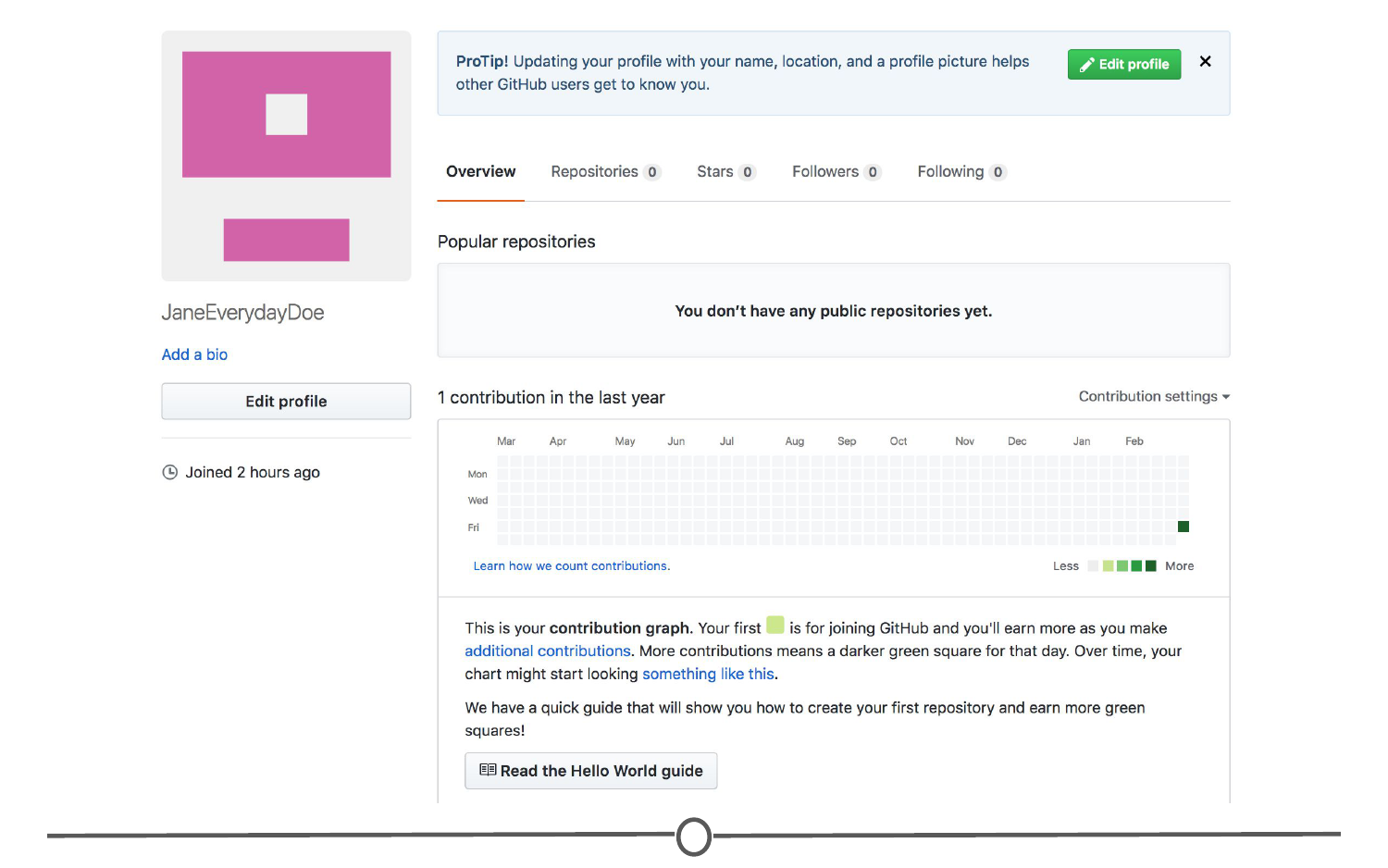Image resolution: width=1388 pixels, height=868 pixels.
Task: Click the JaneEverydayDoe profile avatar image
Action: pyautogui.click(x=286, y=155)
